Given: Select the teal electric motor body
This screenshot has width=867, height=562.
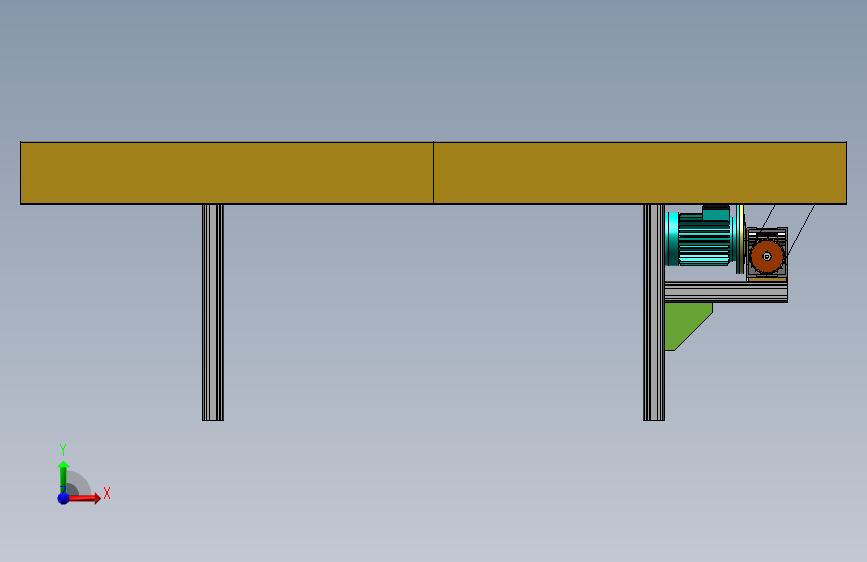Looking at the screenshot, I should pyautogui.click(x=703, y=239).
